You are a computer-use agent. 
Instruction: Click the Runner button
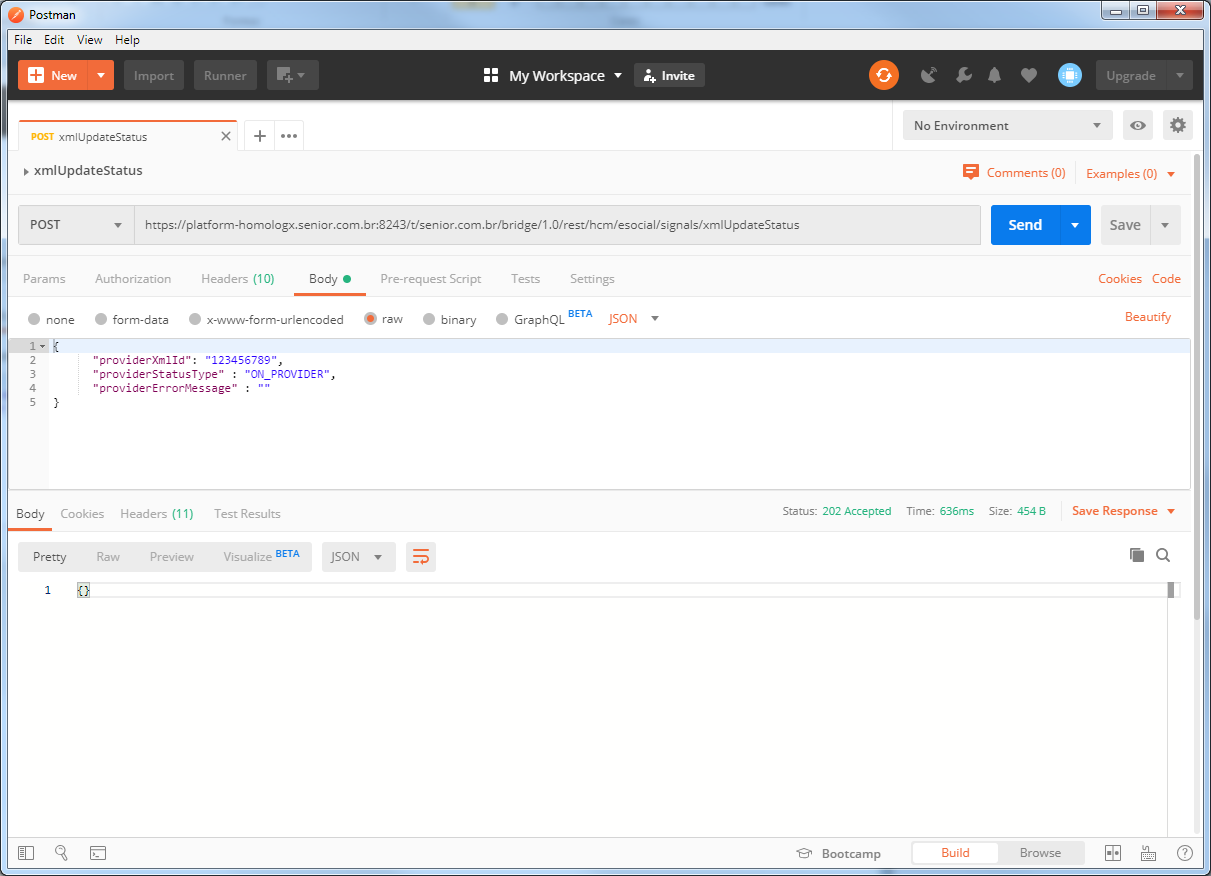(x=226, y=75)
